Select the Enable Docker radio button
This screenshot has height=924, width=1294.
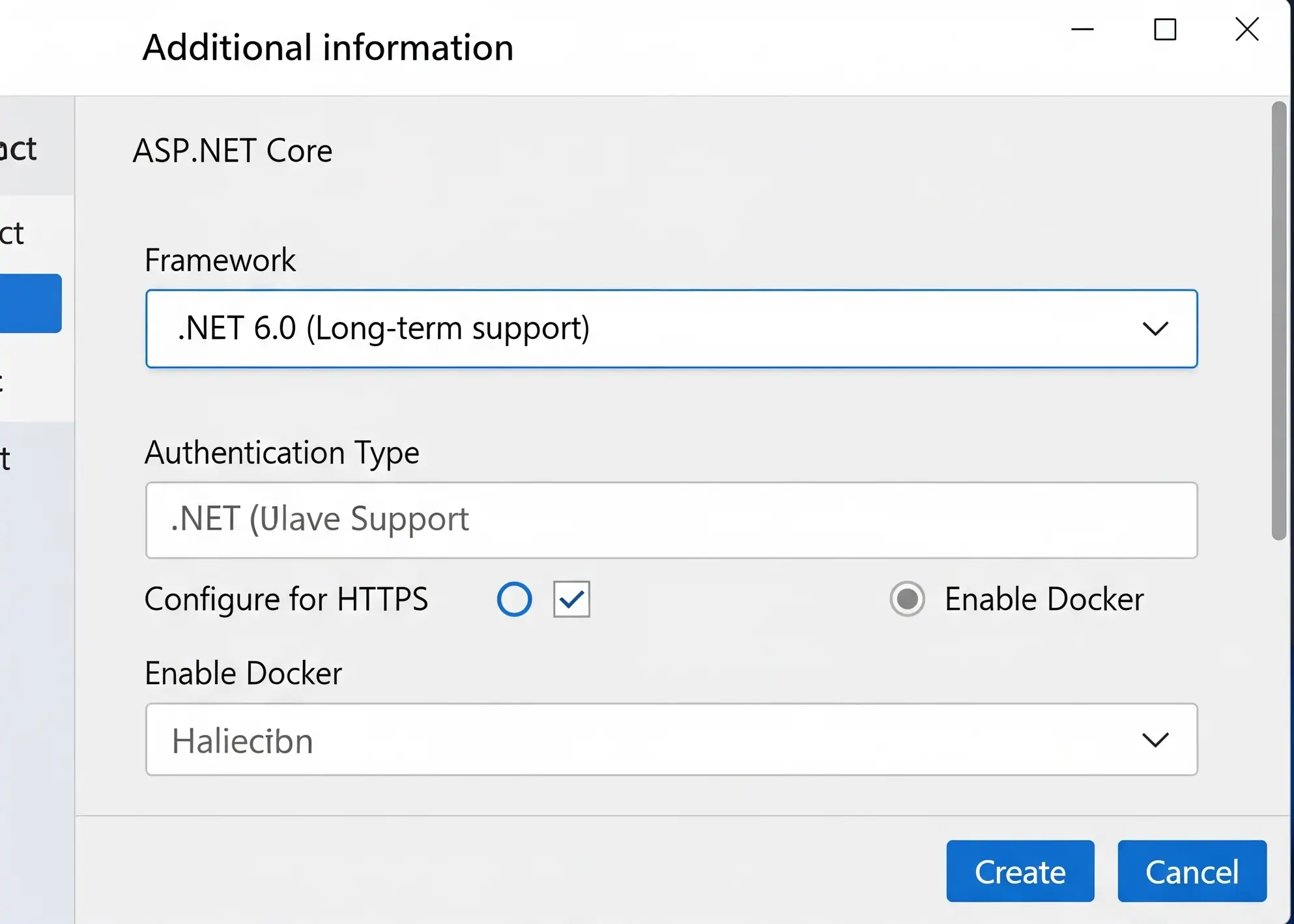[x=907, y=599]
